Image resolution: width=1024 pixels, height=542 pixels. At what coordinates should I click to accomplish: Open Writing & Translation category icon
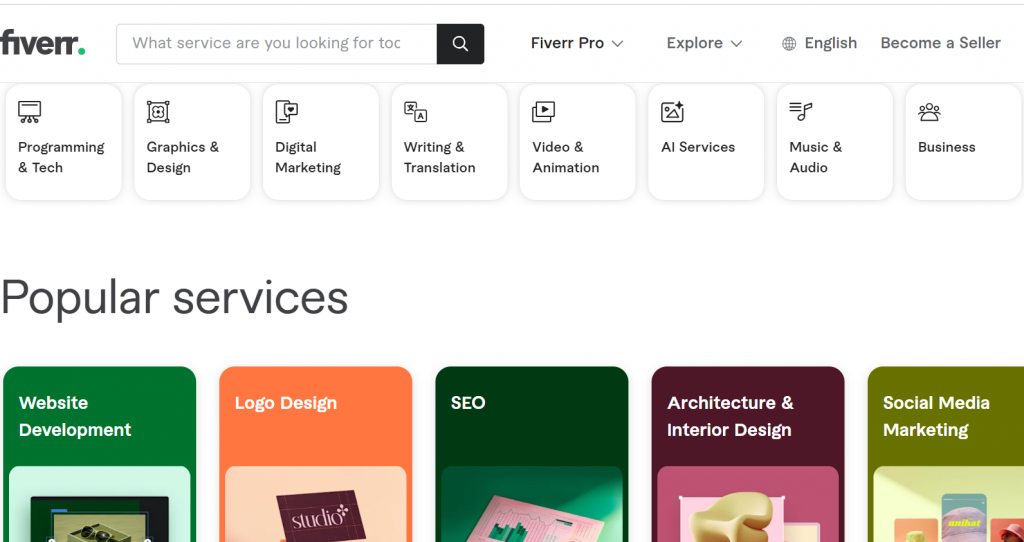(x=415, y=112)
